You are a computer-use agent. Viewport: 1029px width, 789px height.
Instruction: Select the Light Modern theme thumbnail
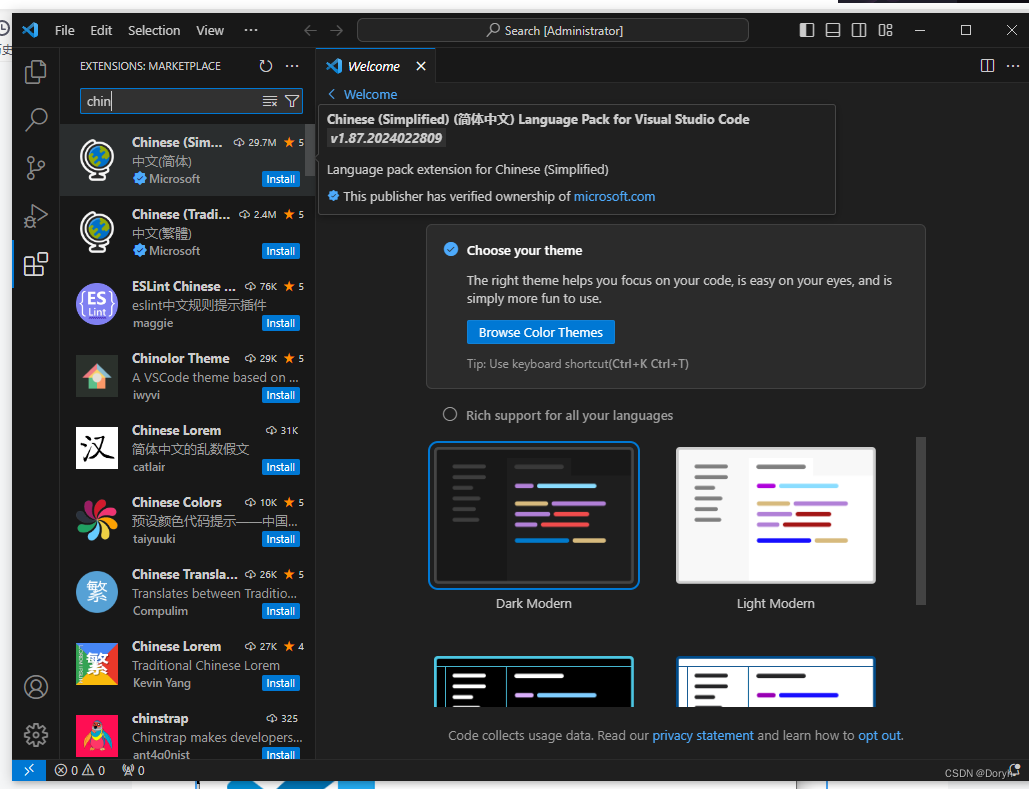(x=776, y=515)
